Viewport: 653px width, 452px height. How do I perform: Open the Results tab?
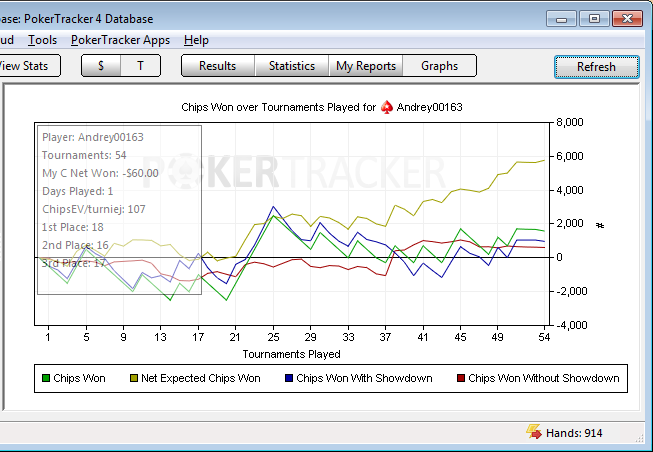point(217,66)
